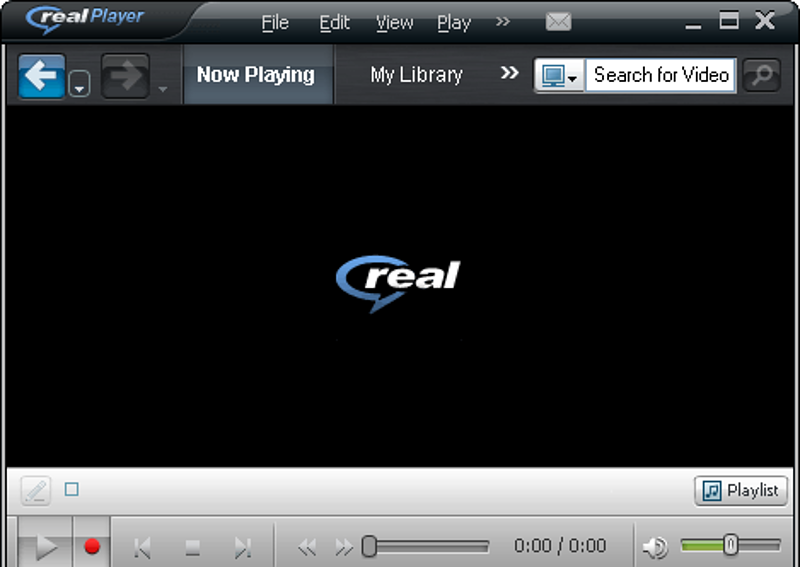Open the search type monitor dropdown
This screenshot has width=800, height=567.
(559, 76)
